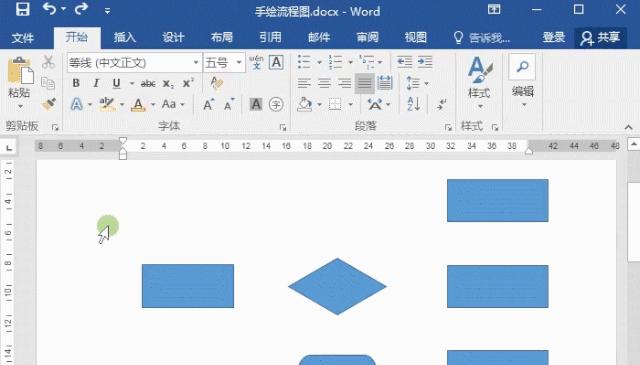This screenshot has height=365, width=640.
Task: Expand the borders dropdown arrow
Action: coord(351,105)
